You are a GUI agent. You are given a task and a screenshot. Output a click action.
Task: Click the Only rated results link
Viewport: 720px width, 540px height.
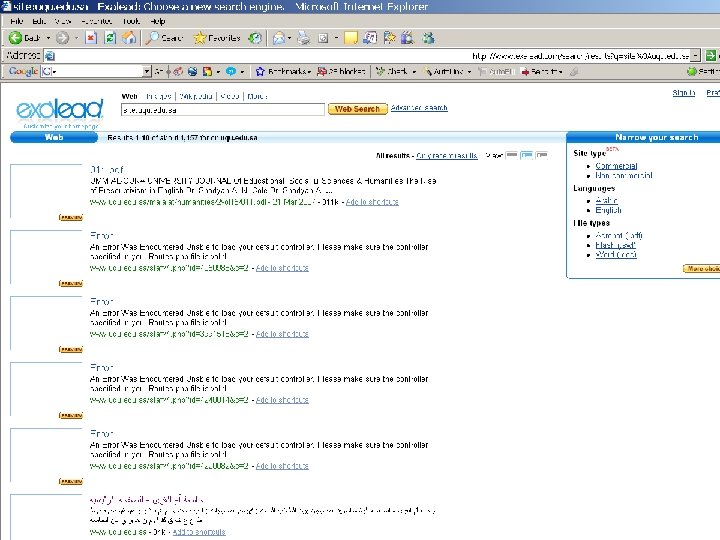[x=446, y=156]
